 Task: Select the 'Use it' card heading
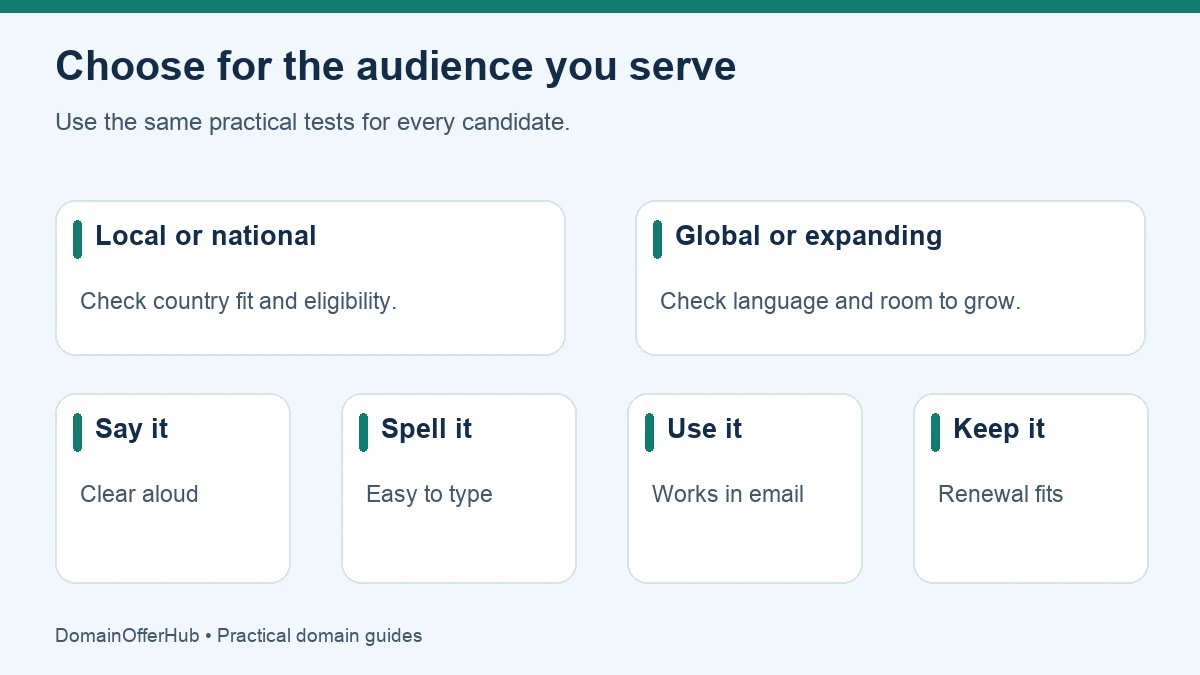click(x=705, y=429)
